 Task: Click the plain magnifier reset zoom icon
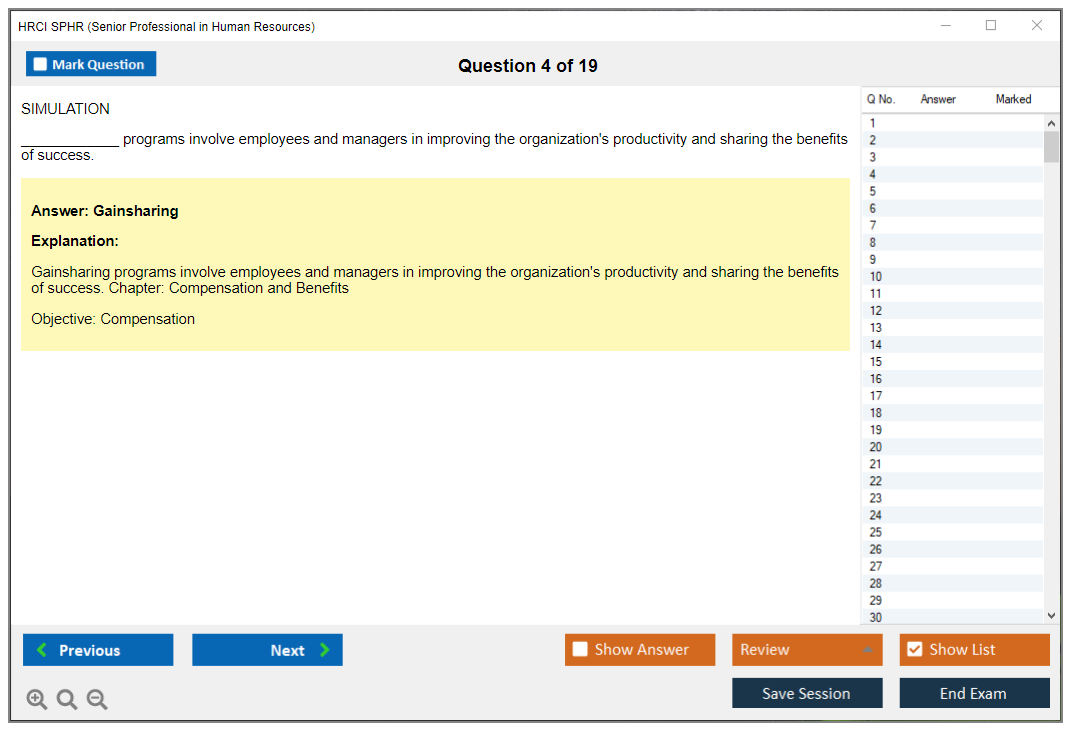67,700
